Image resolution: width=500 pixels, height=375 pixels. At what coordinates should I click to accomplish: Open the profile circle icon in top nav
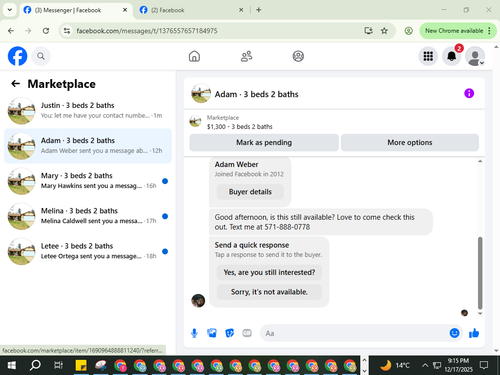click(x=298, y=56)
